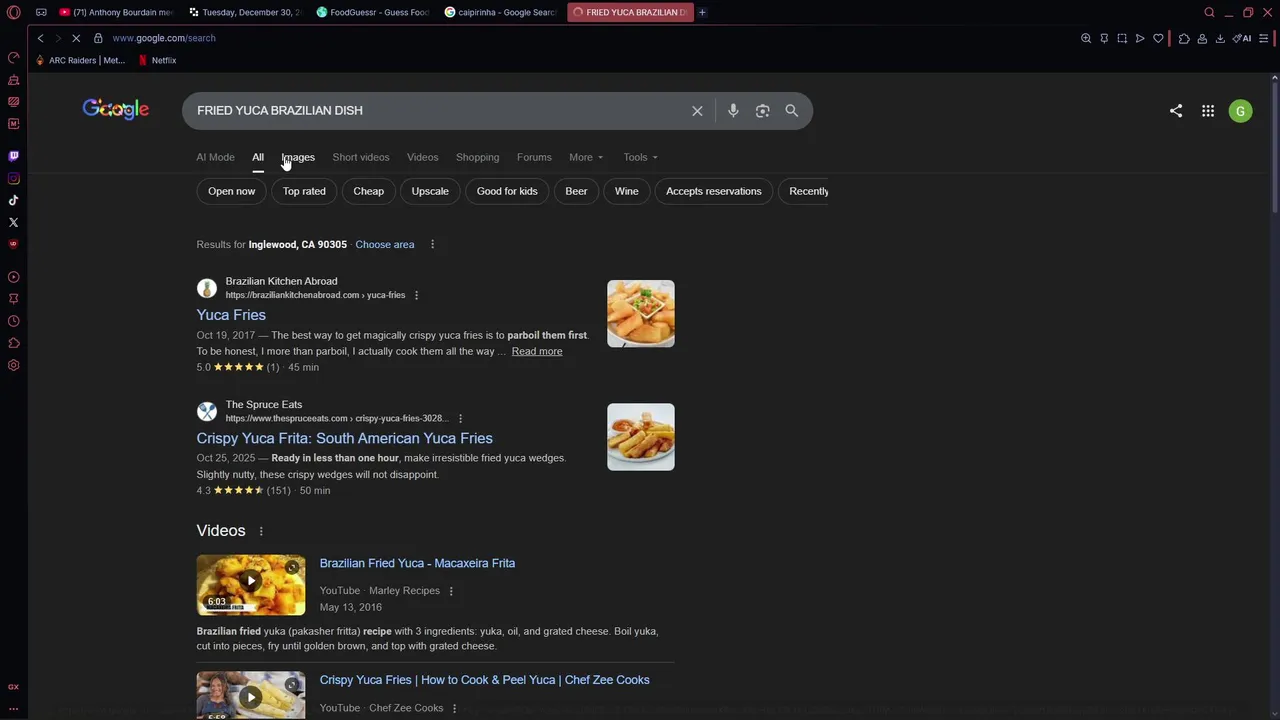Open TikTok in the sidebar

pos(13,200)
